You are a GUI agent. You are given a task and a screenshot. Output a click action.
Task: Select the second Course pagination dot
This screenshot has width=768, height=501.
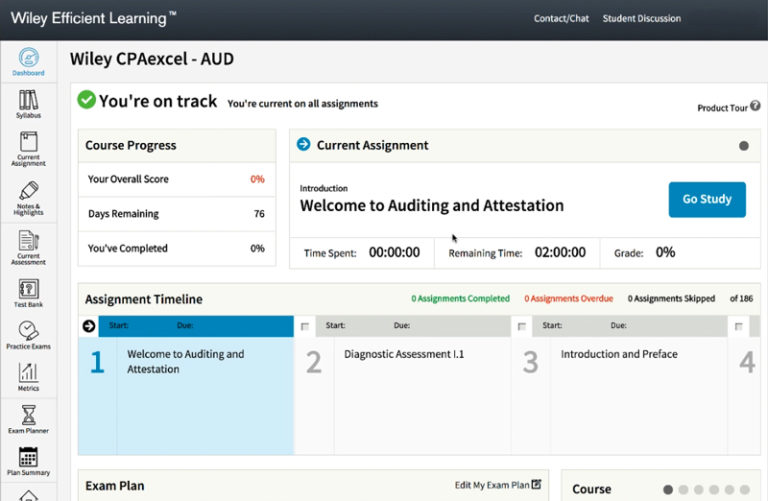click(x=683, y=489)
